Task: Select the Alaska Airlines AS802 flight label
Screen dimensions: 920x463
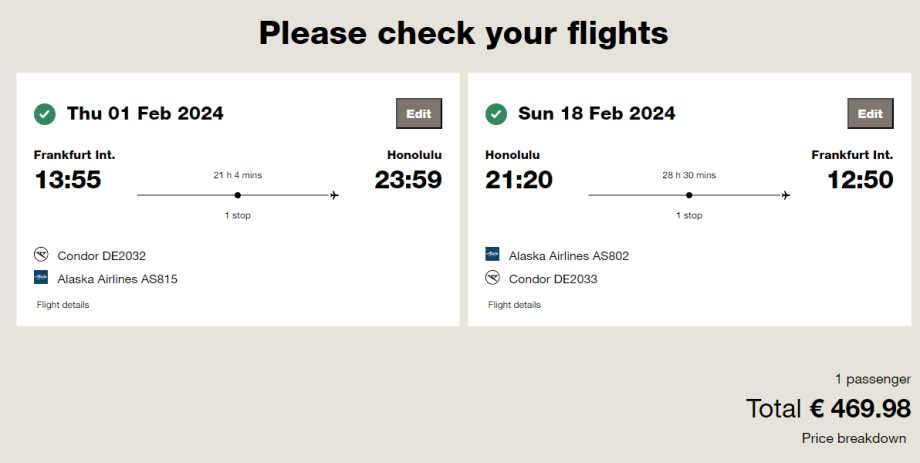Action: [x=568, y=256]
